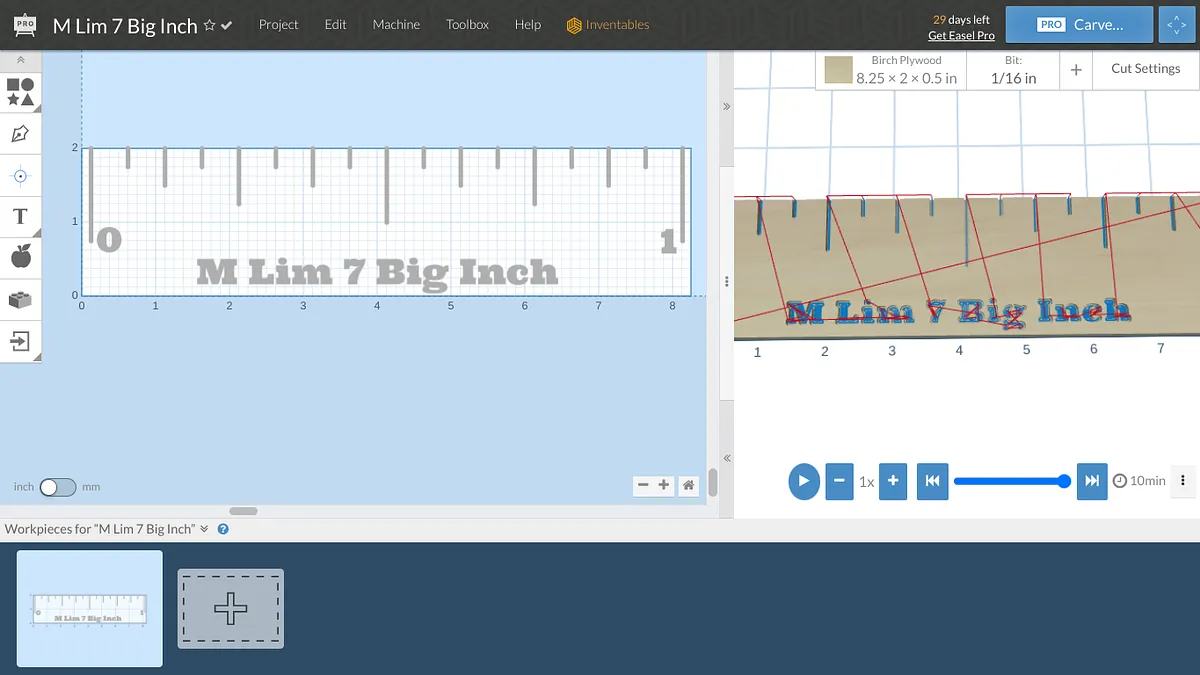1200x675 pixels.
Task: Click the Inventables link
Action: (617, 25)
